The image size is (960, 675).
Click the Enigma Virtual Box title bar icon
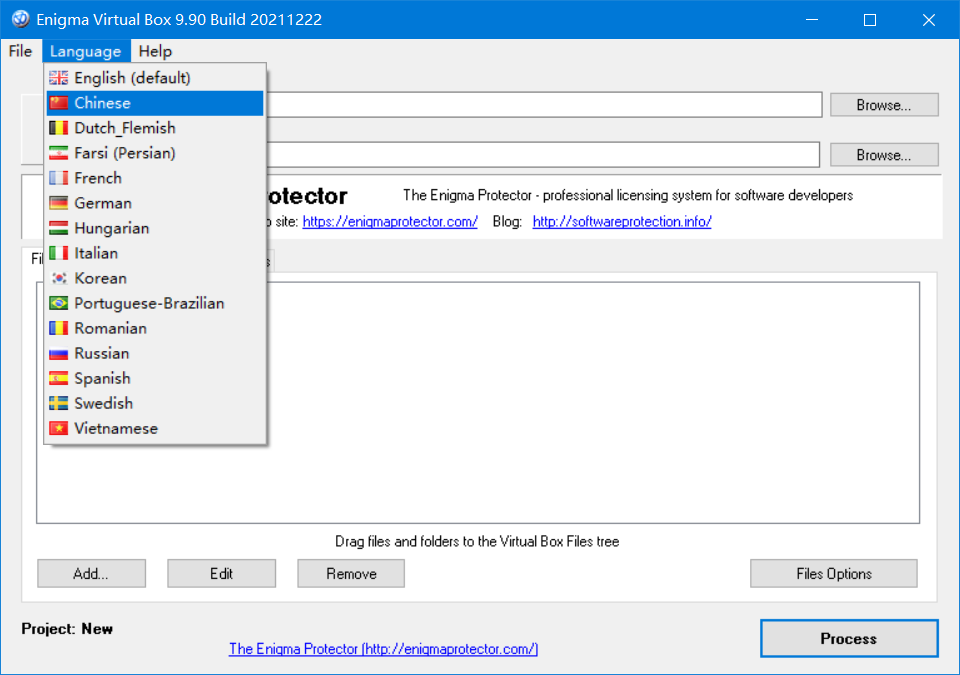click(19, 20)
